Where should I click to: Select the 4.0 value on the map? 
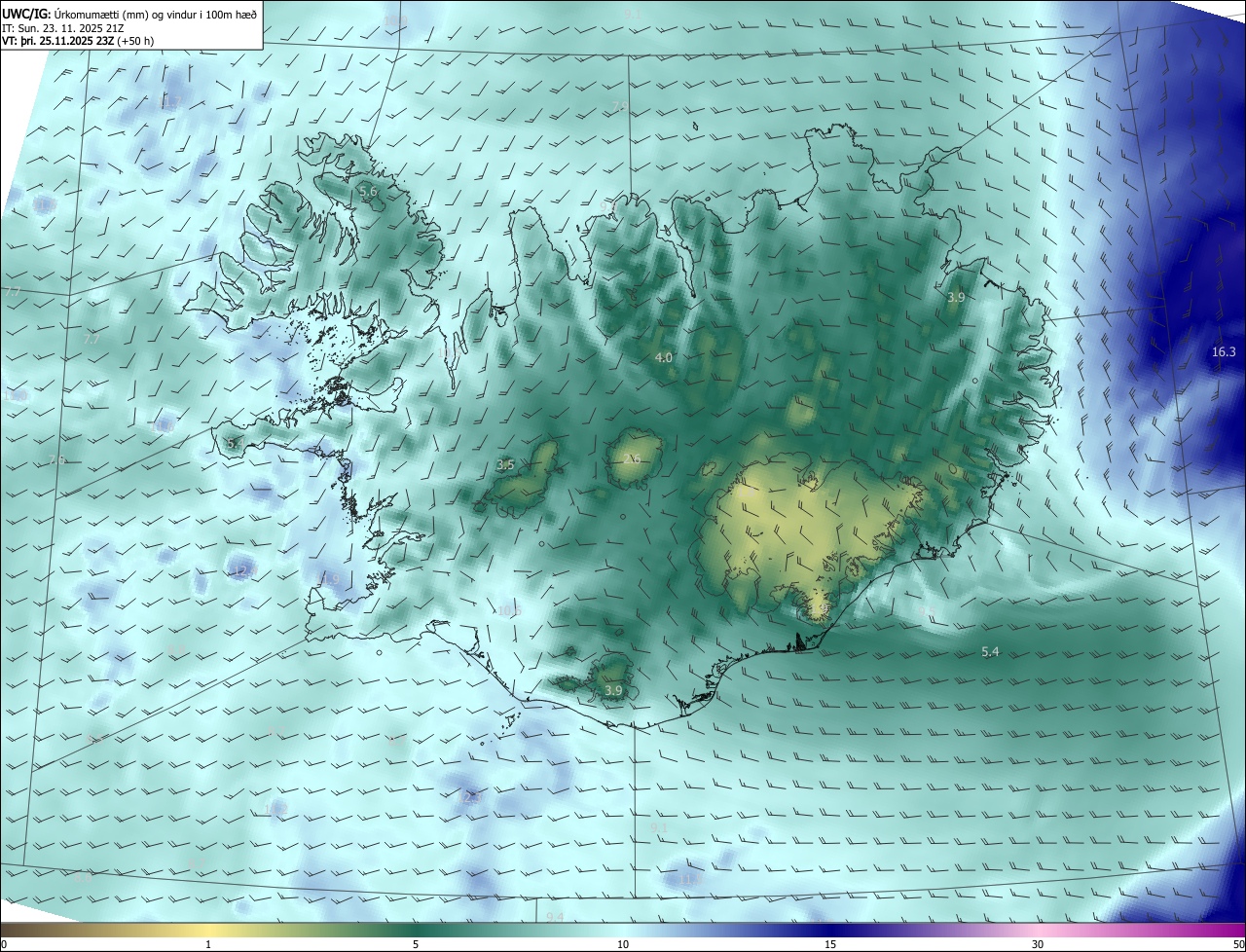point(664,358)
